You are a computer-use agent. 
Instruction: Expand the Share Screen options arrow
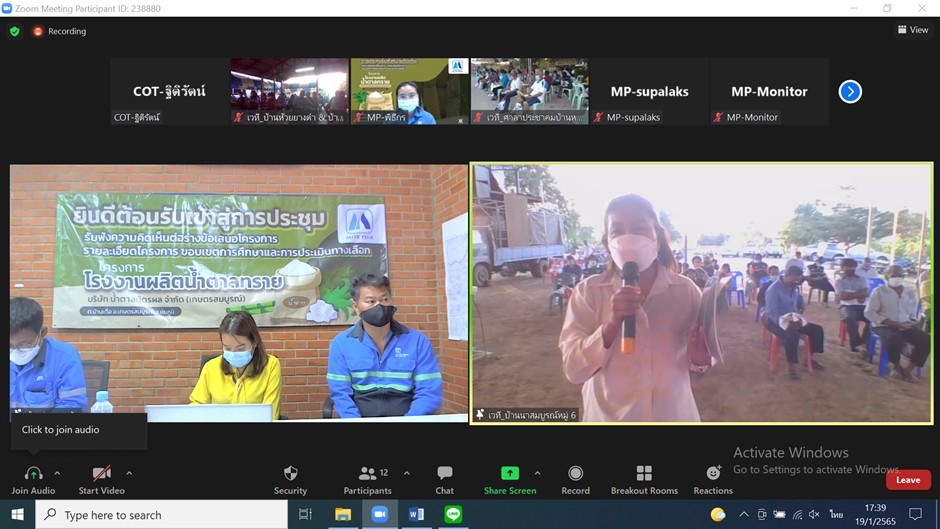(x=537, y=473)
